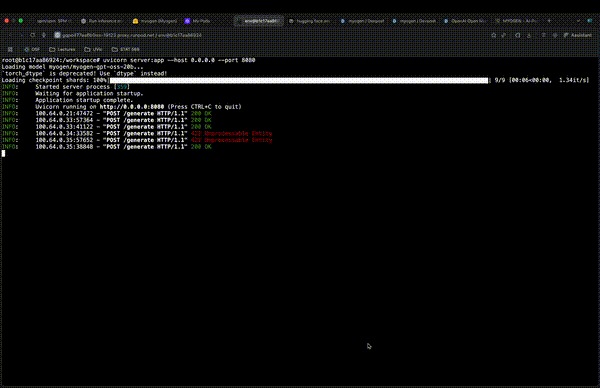Screen dimensions: 600x388
Task: Click 'Waiting for application startup.' line
Action: click(x=89, y=93)
